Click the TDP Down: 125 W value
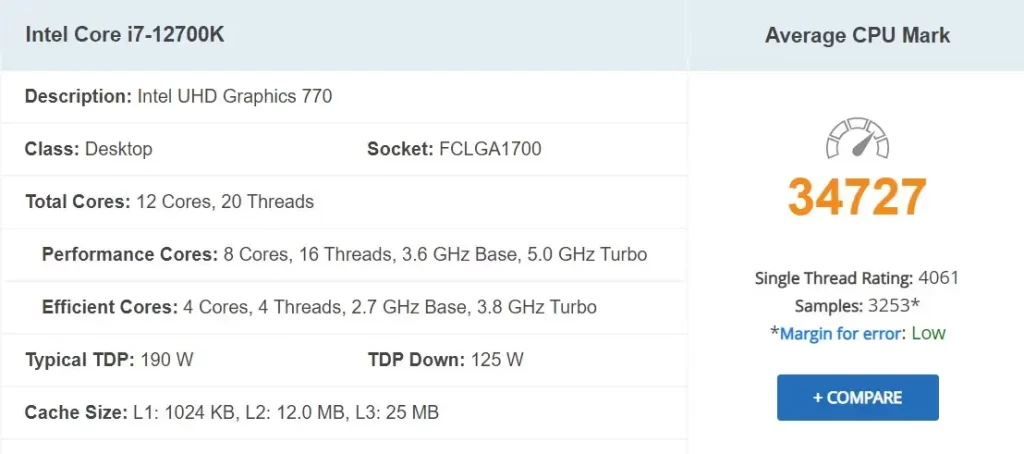Screen dimensions: 1024x454 pyautogui.click(x=445, y=359)
